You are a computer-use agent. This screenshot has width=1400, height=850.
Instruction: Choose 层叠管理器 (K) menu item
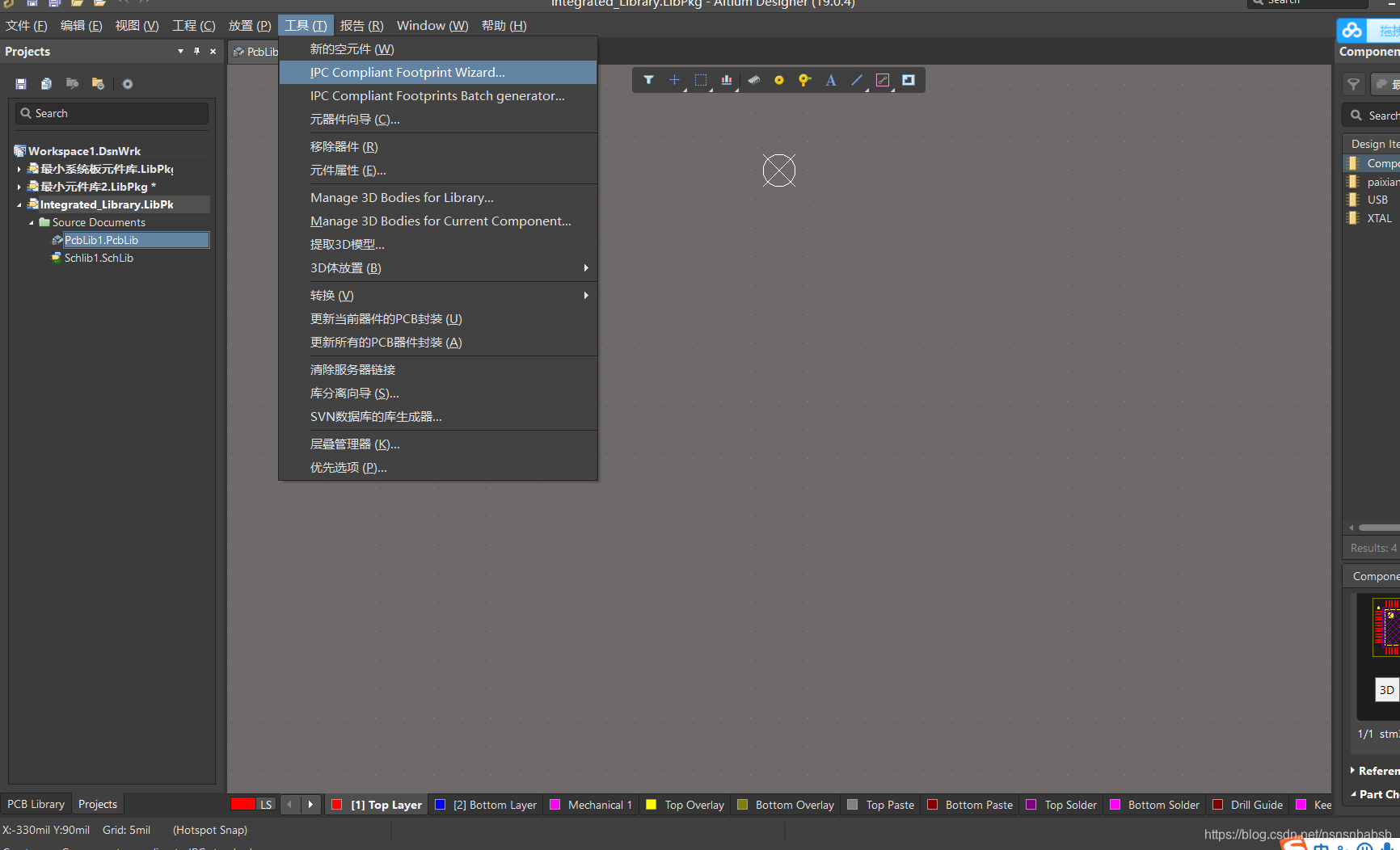tap(437, 444)
